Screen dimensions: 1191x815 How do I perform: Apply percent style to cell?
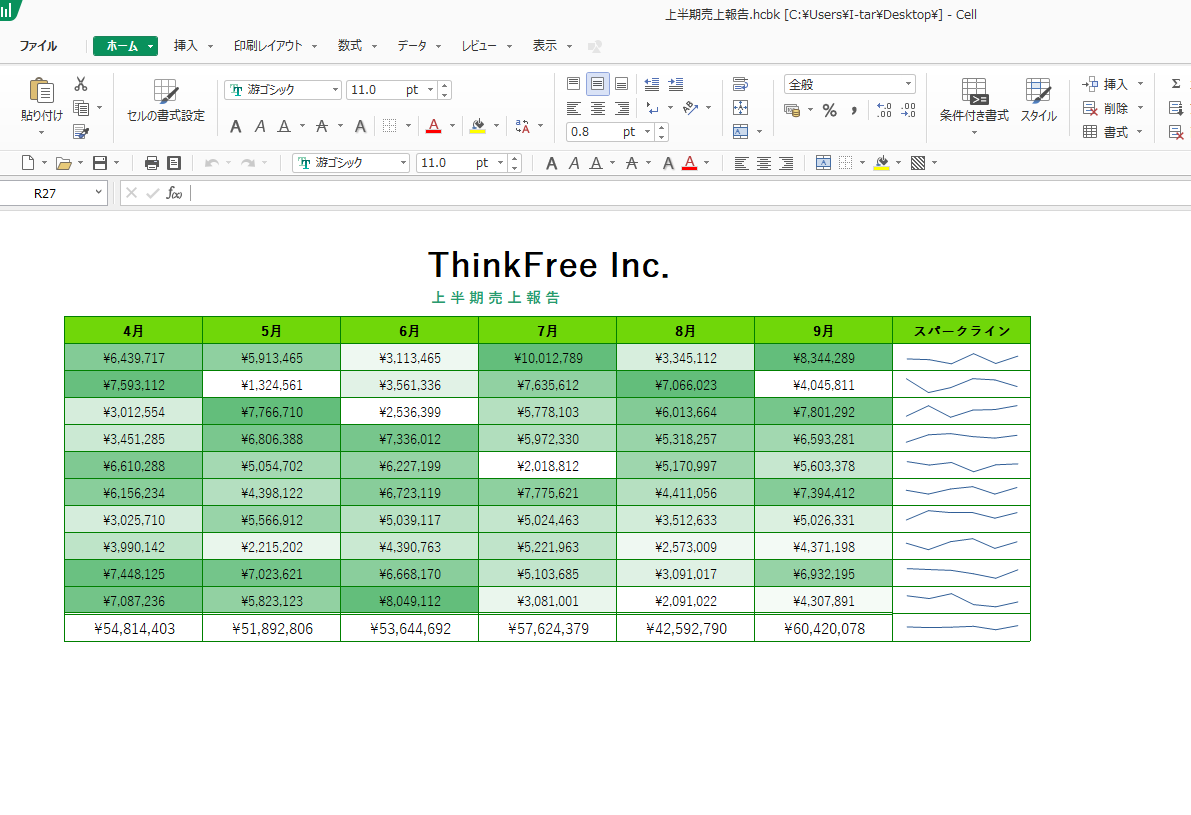829,110
